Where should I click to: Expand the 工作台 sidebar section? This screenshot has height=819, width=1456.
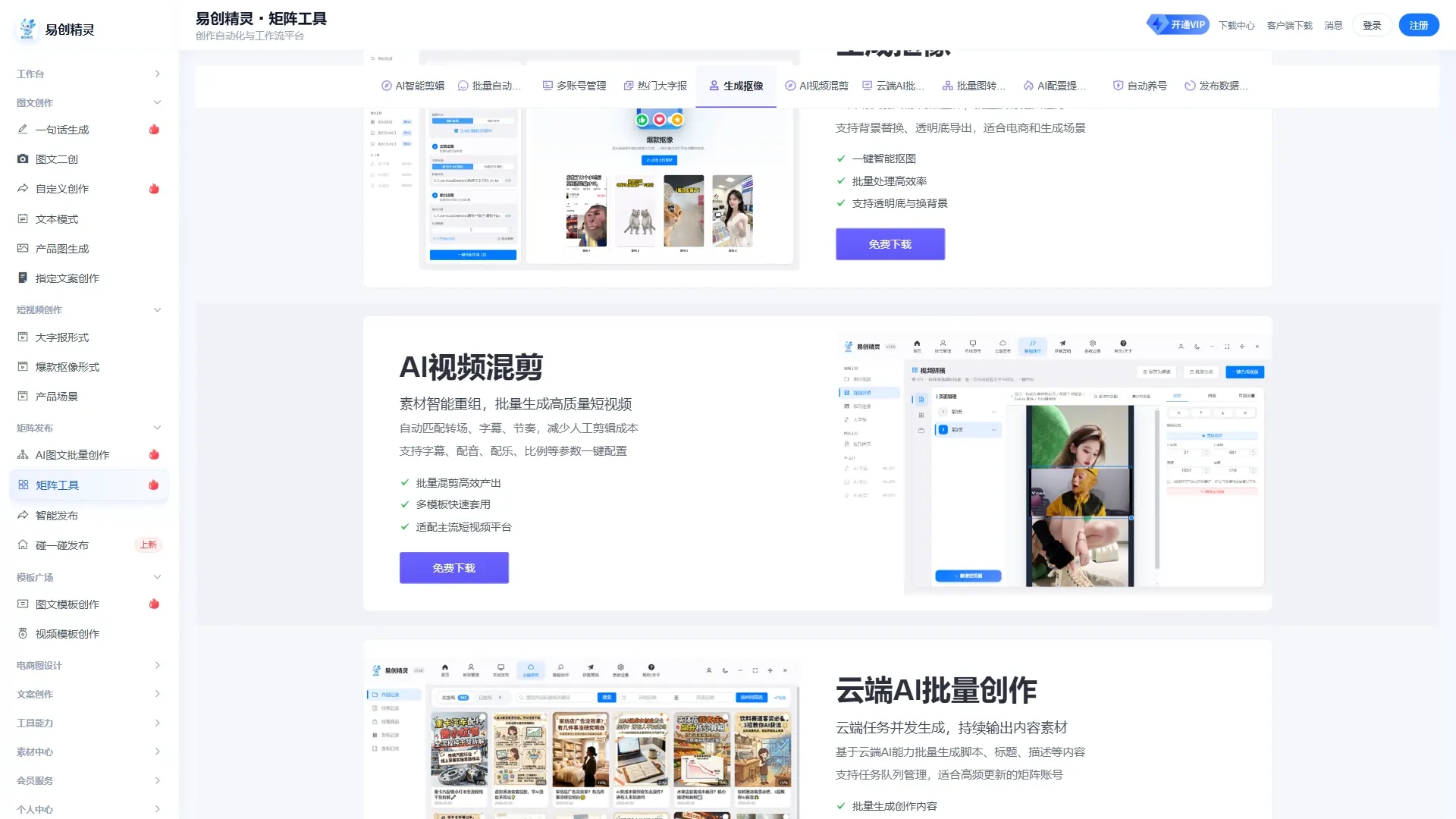[89, 74]
